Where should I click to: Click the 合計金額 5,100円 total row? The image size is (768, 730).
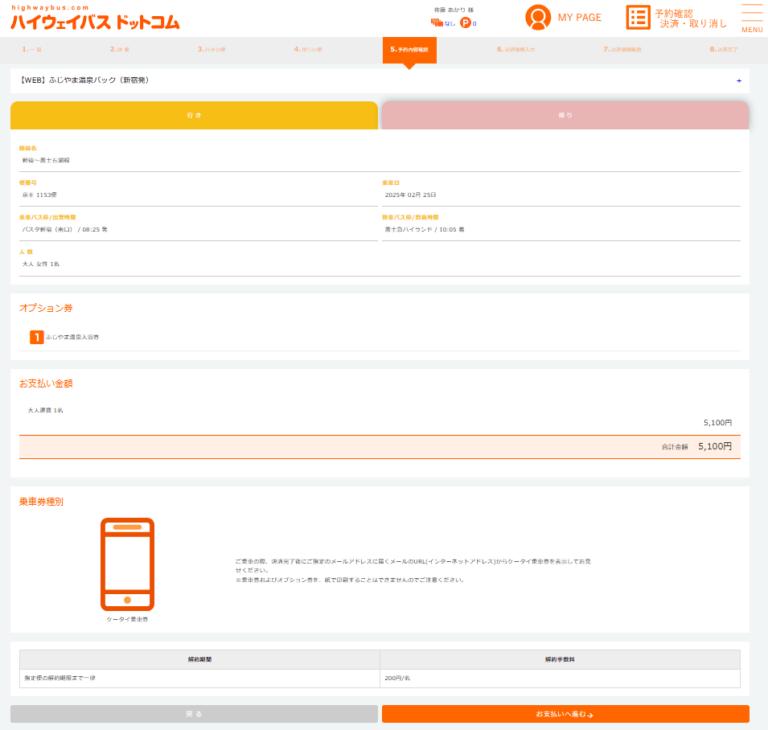click(x=380, y=446)
